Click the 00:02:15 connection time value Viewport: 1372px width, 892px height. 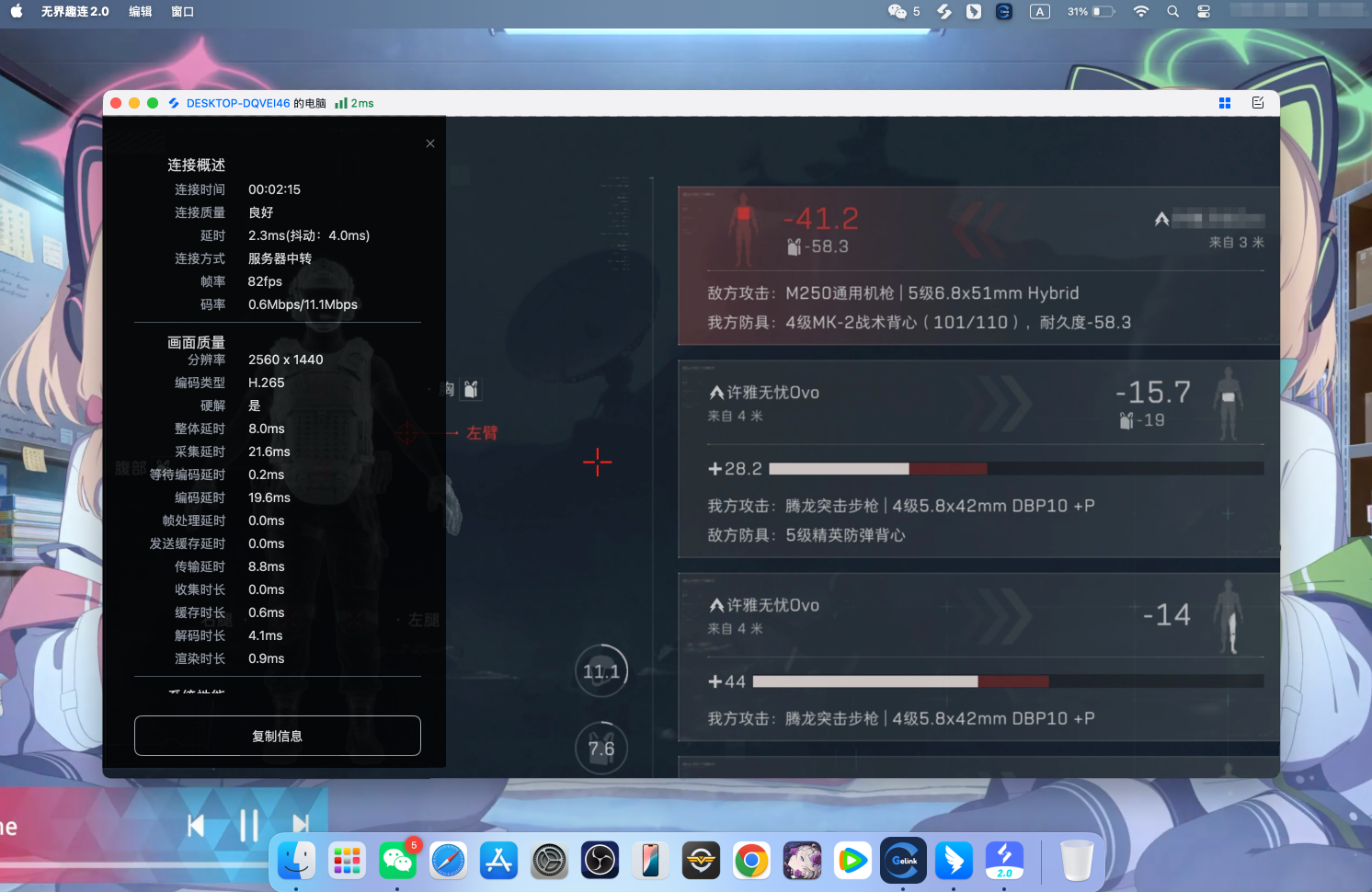pos(274,189)
